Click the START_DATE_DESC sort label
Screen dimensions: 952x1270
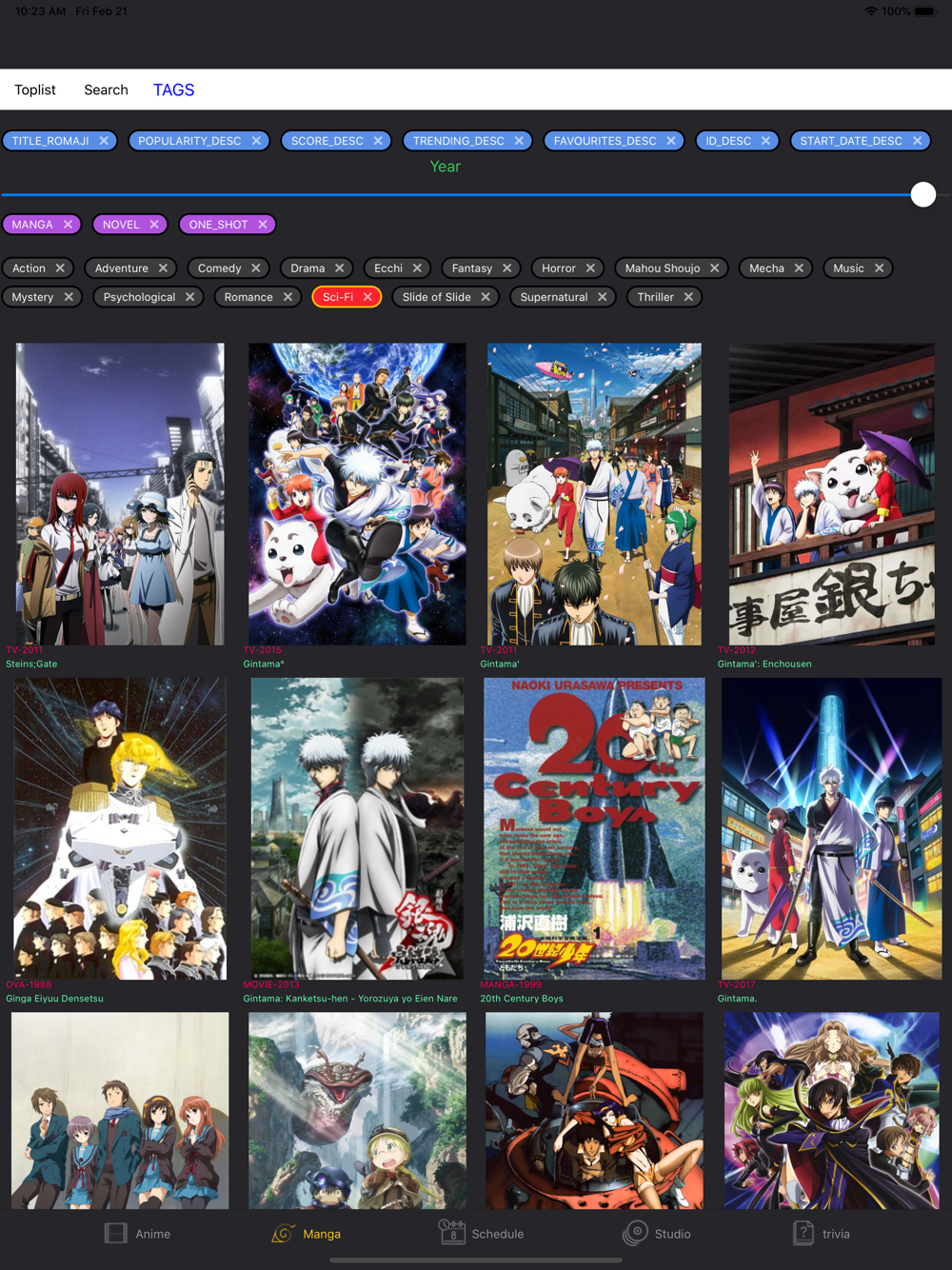point(851,141)
